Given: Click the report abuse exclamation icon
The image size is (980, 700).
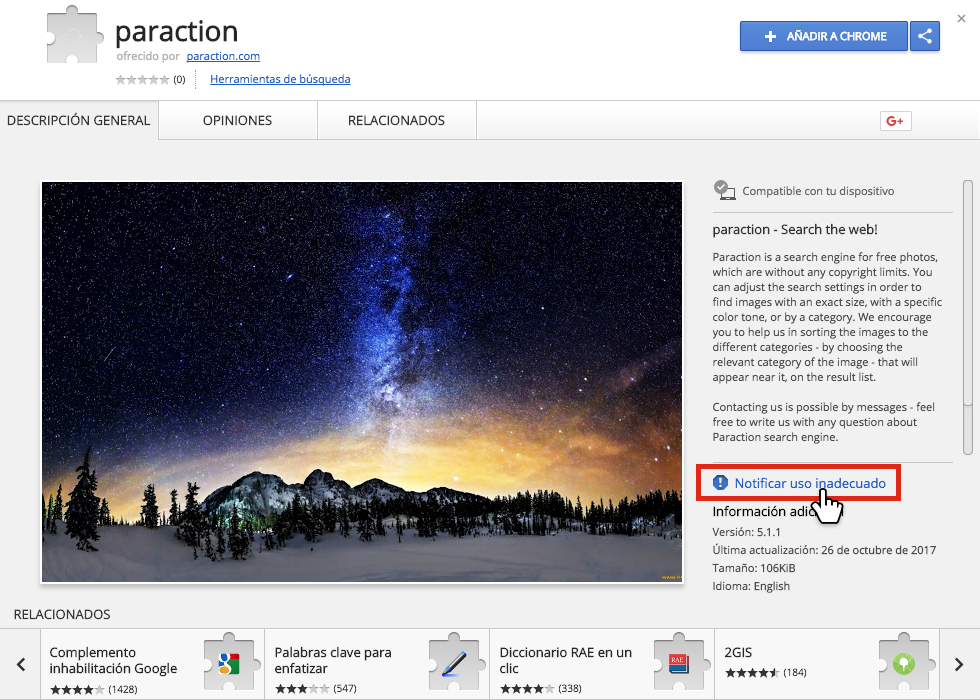Looking at the screenshot, I should pos(720,482).
